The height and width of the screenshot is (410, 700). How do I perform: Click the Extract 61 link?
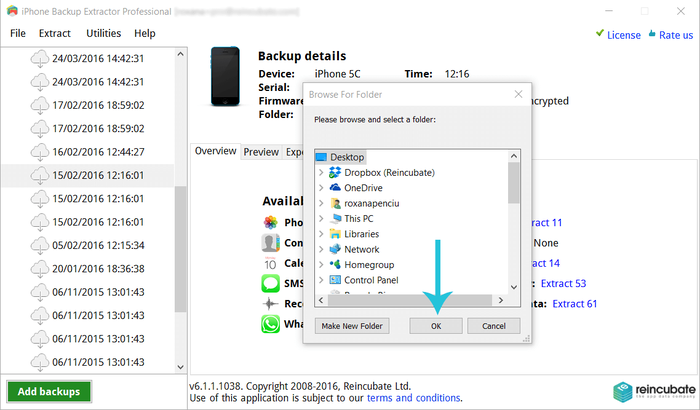point(575,304)
